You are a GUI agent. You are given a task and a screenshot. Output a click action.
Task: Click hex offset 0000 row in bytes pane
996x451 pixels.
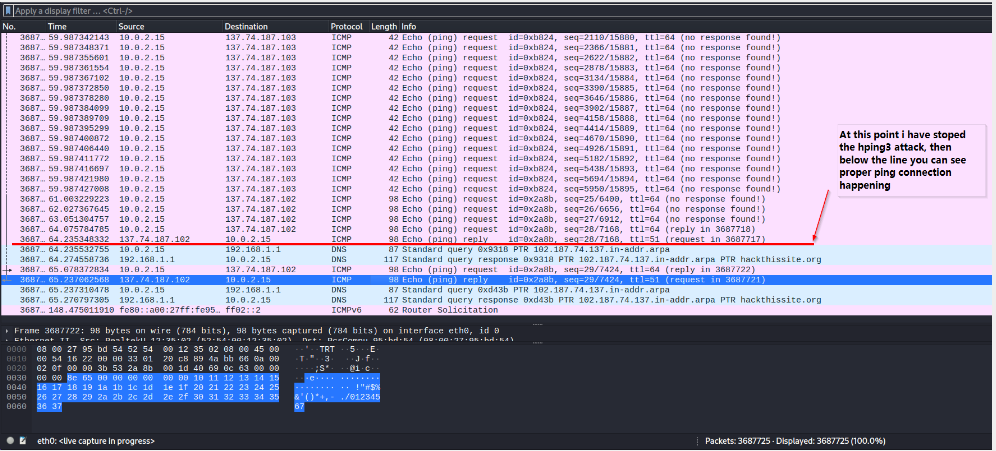tap(158, 350)
